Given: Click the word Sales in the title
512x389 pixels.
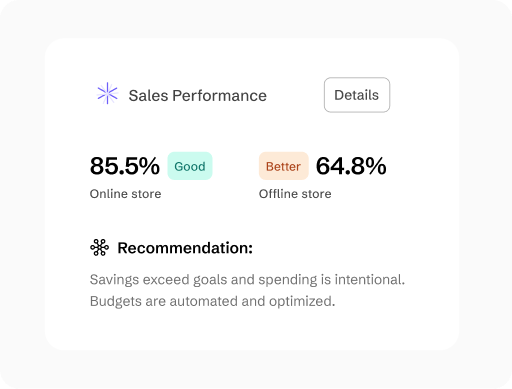Looking at the screenshot, I should click(148, 96).
